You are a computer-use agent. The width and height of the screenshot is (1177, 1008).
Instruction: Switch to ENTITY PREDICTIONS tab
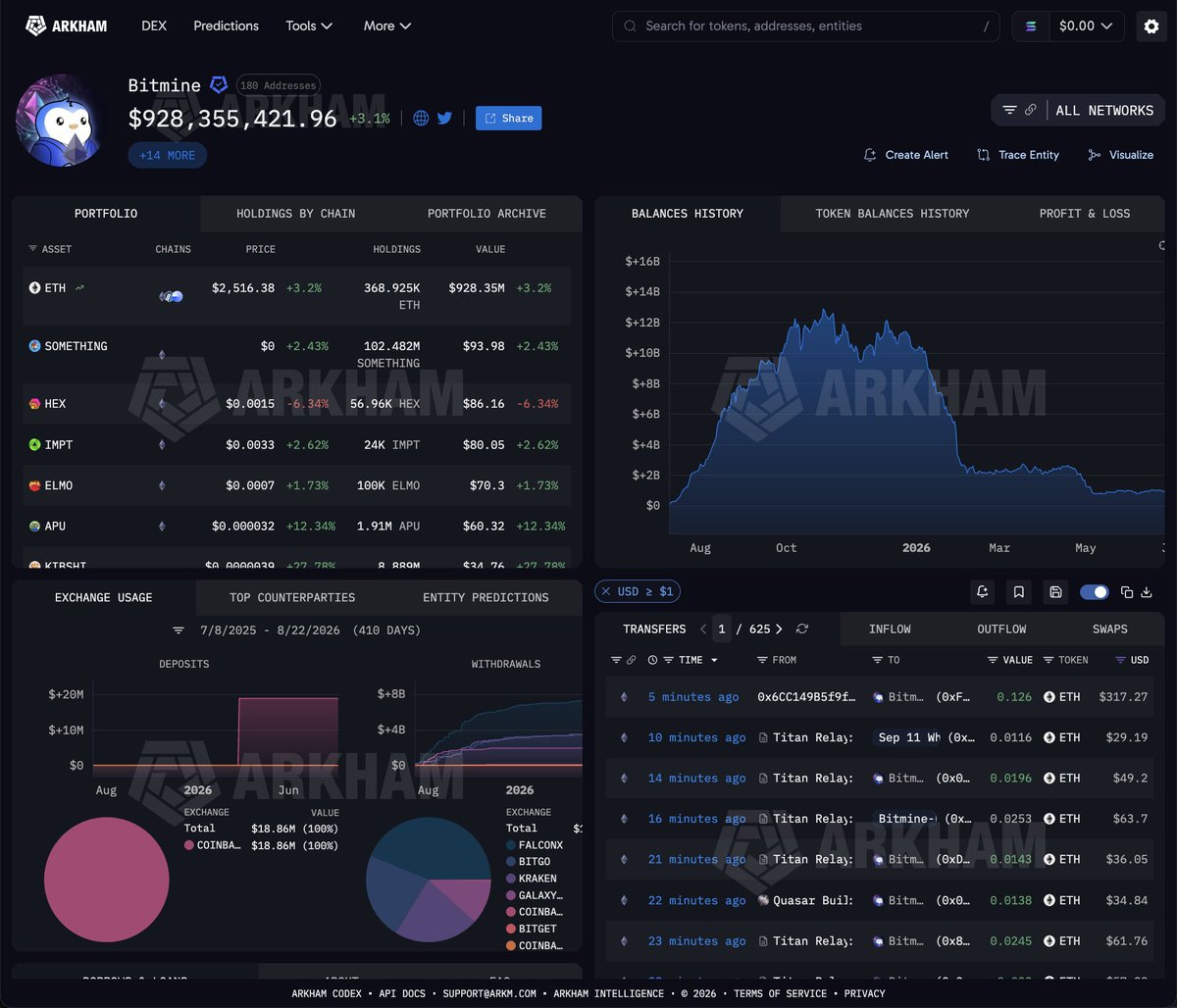tap(486, 597)
